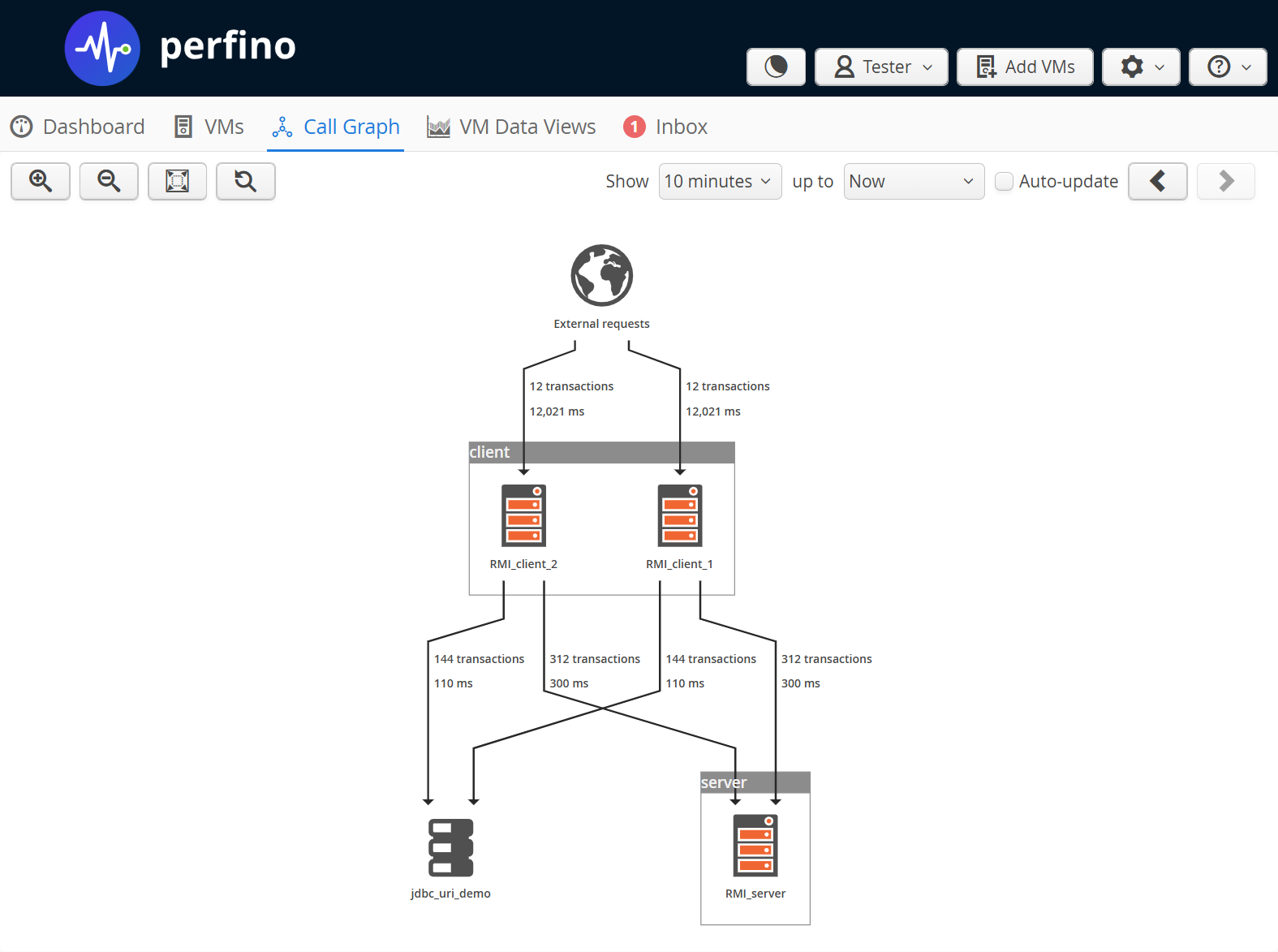Screen dimensions: 1278x952
Task: Click the fit graph to screen icon
Action: (177, 181)
